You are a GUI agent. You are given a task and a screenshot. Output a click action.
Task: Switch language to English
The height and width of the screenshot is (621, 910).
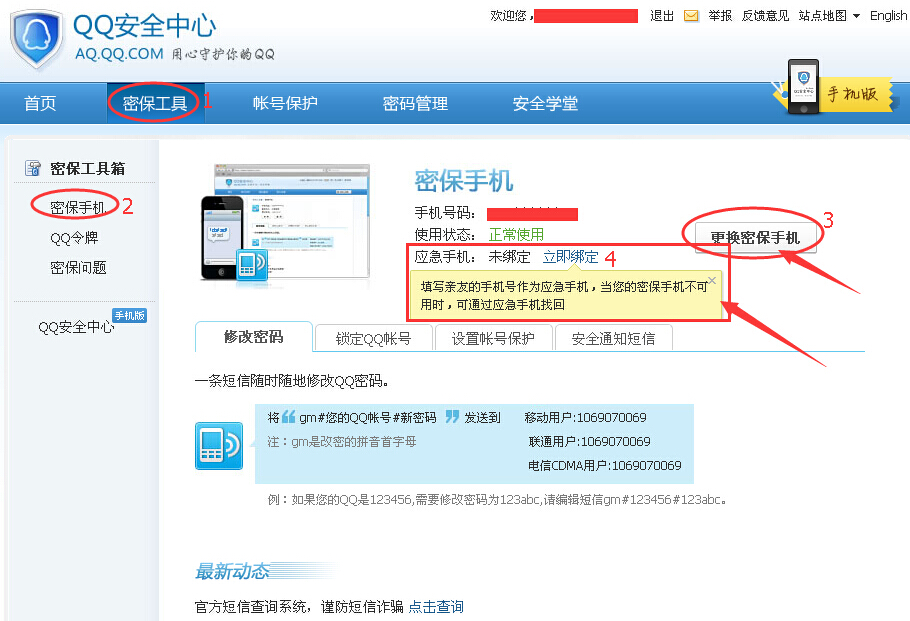click(888, 16)
